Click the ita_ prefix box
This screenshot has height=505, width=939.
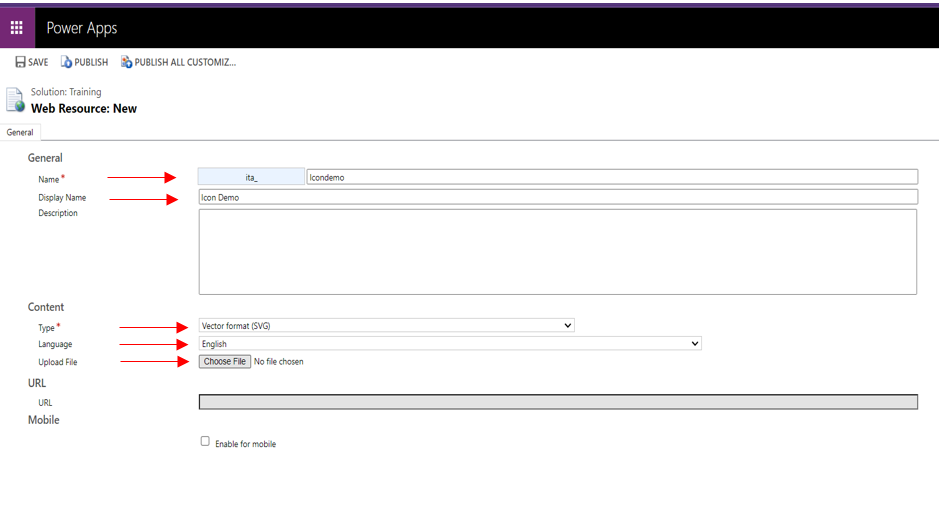[x=251, y=177]
